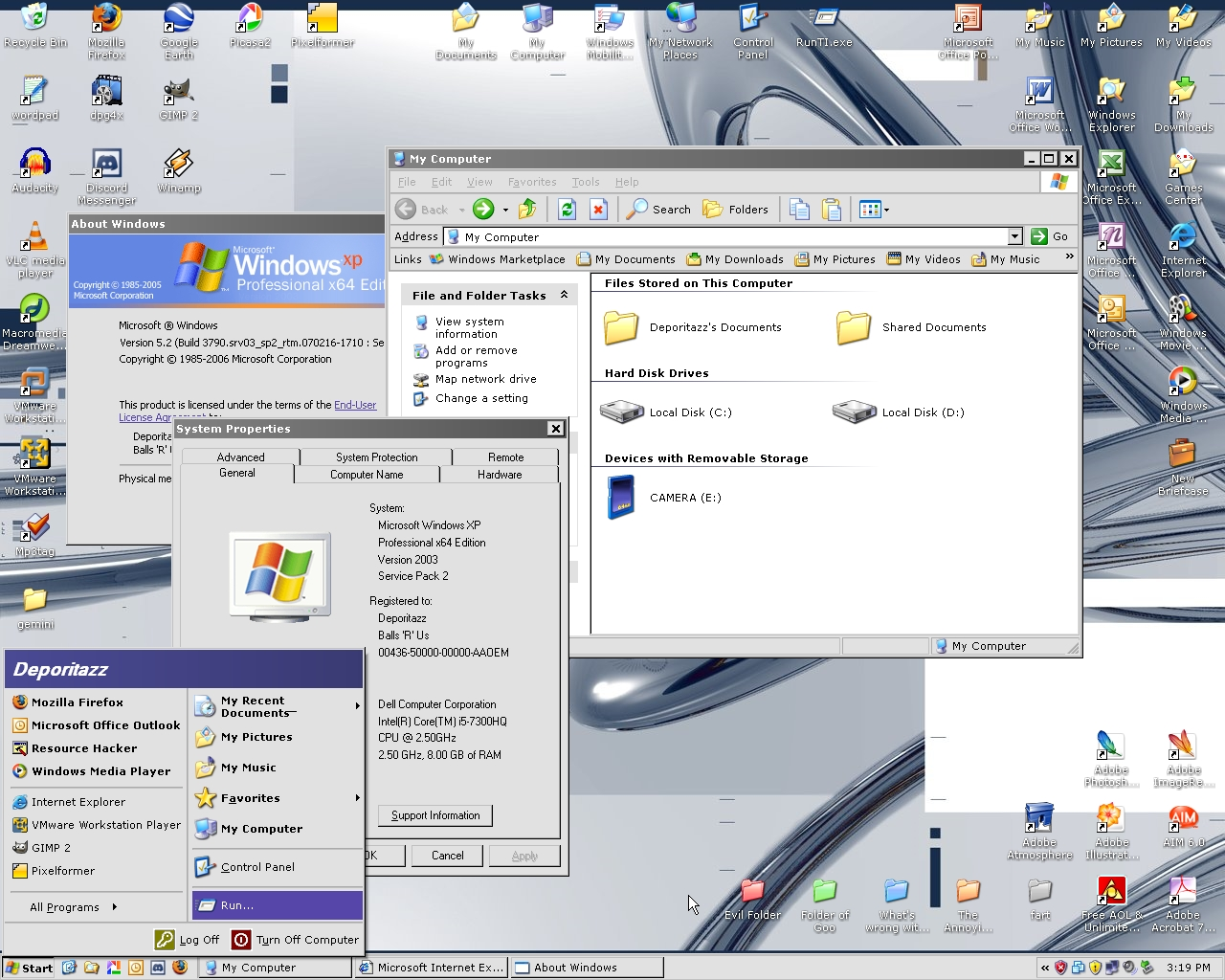Image resolution: width=1225 pixels, height=980 pixels.
Task: Open the Views dropdown in toolbar
Action: tap(874, 210)
